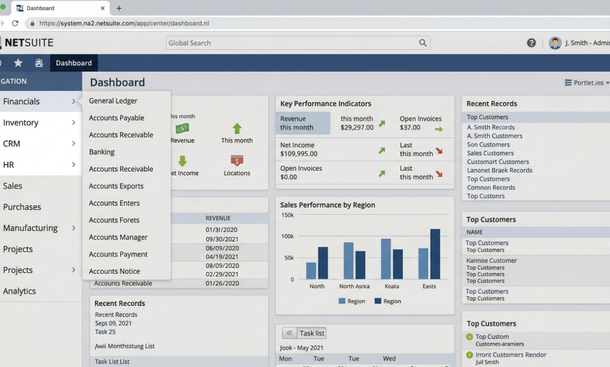
Task: Click the date 09/30/2021
Action: pyautogui.click(x=222, y=239)
